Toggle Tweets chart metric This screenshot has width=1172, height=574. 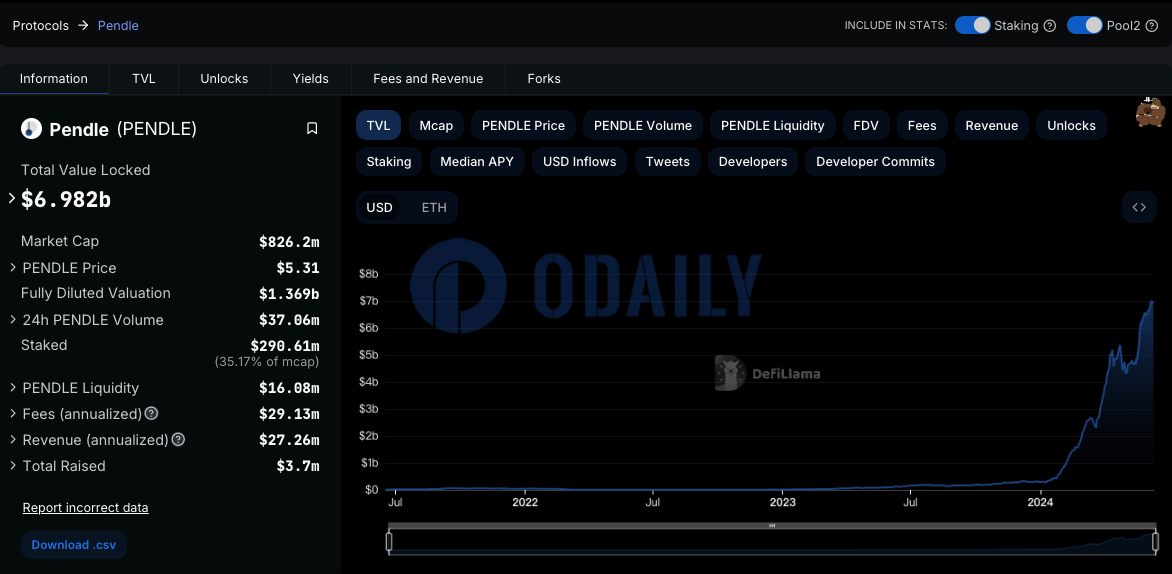pyautogui.click(x=667, y=161)
